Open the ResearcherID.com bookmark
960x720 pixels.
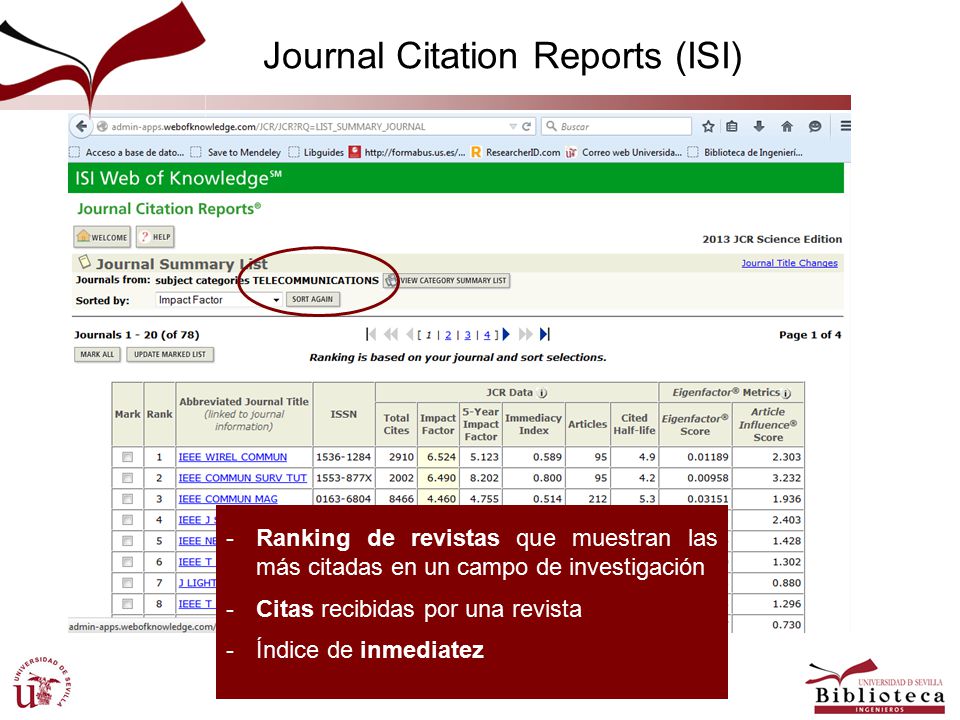(x=516, y=152)
